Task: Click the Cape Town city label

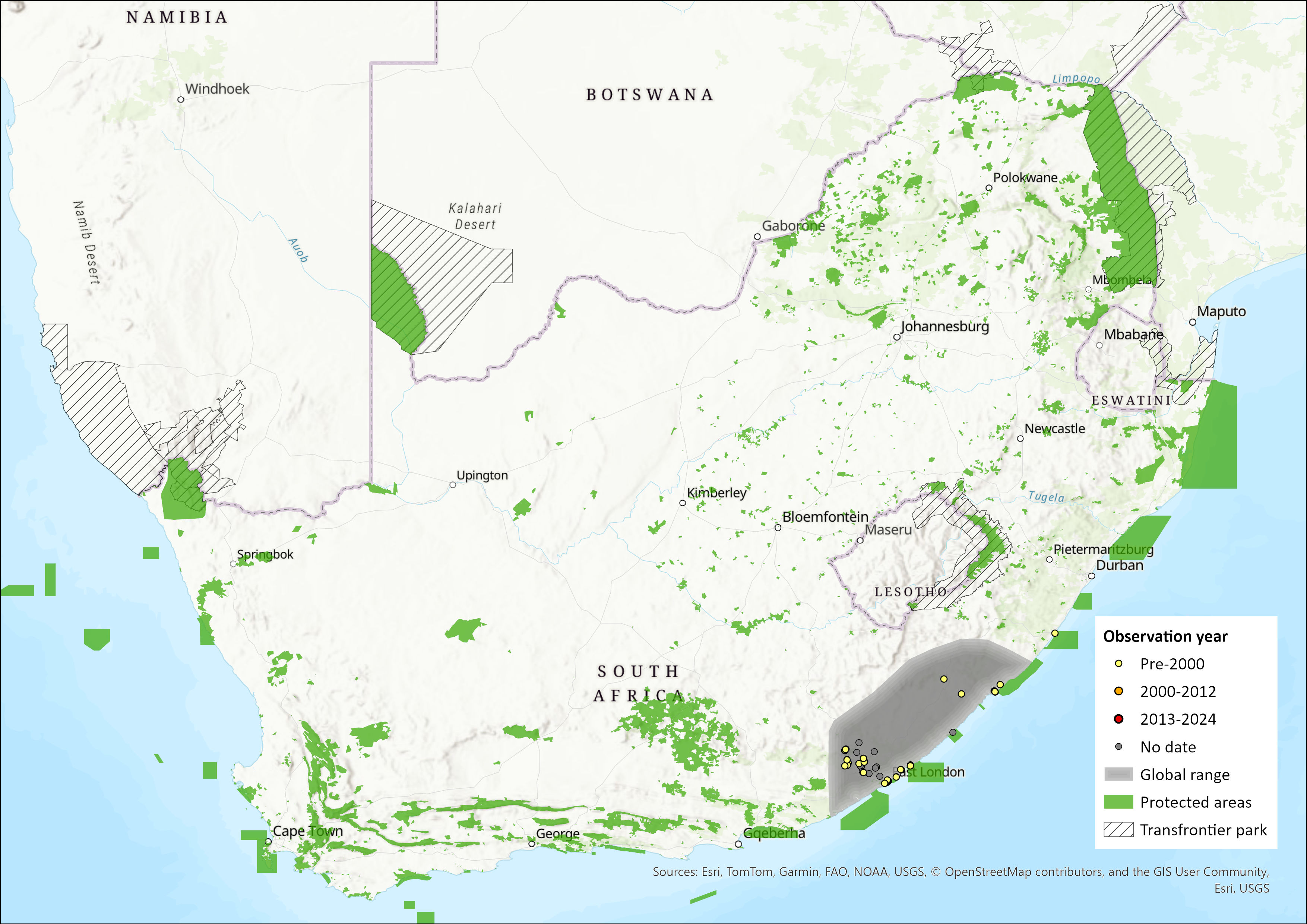Action: [308, 830]
